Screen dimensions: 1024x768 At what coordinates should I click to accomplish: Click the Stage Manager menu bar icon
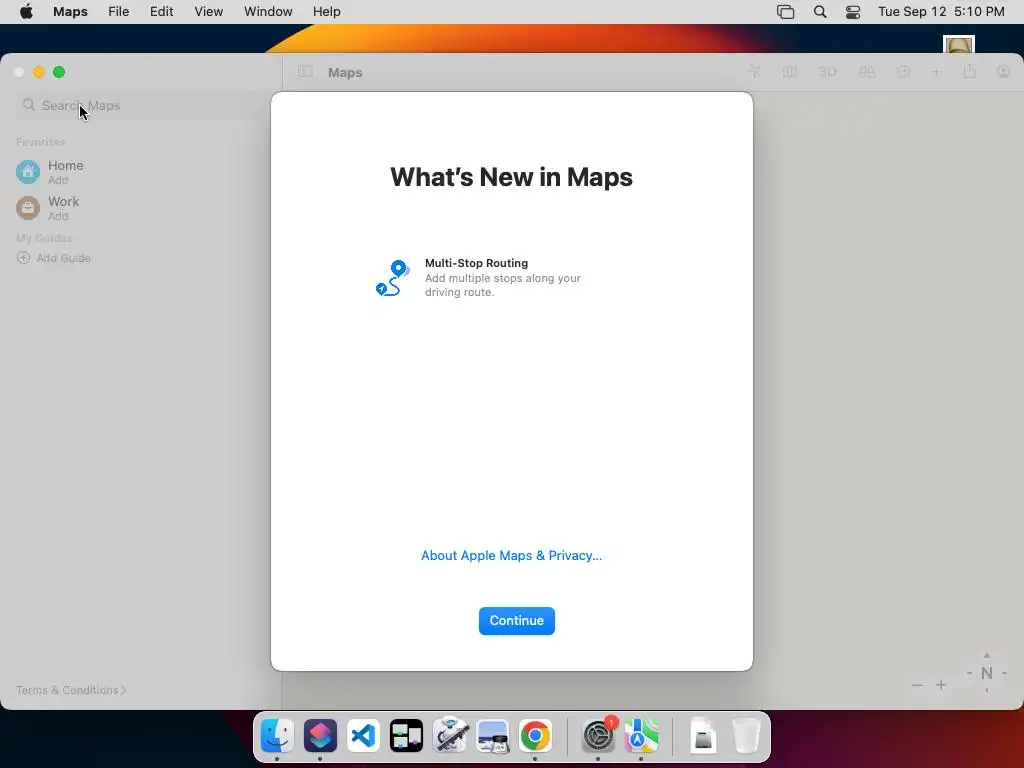coord(785,12)
